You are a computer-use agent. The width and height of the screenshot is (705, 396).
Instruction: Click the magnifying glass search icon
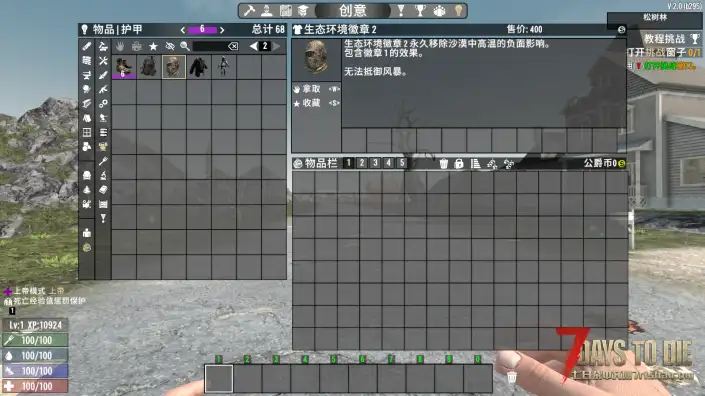pyautogui.click(x=185, y=46)
